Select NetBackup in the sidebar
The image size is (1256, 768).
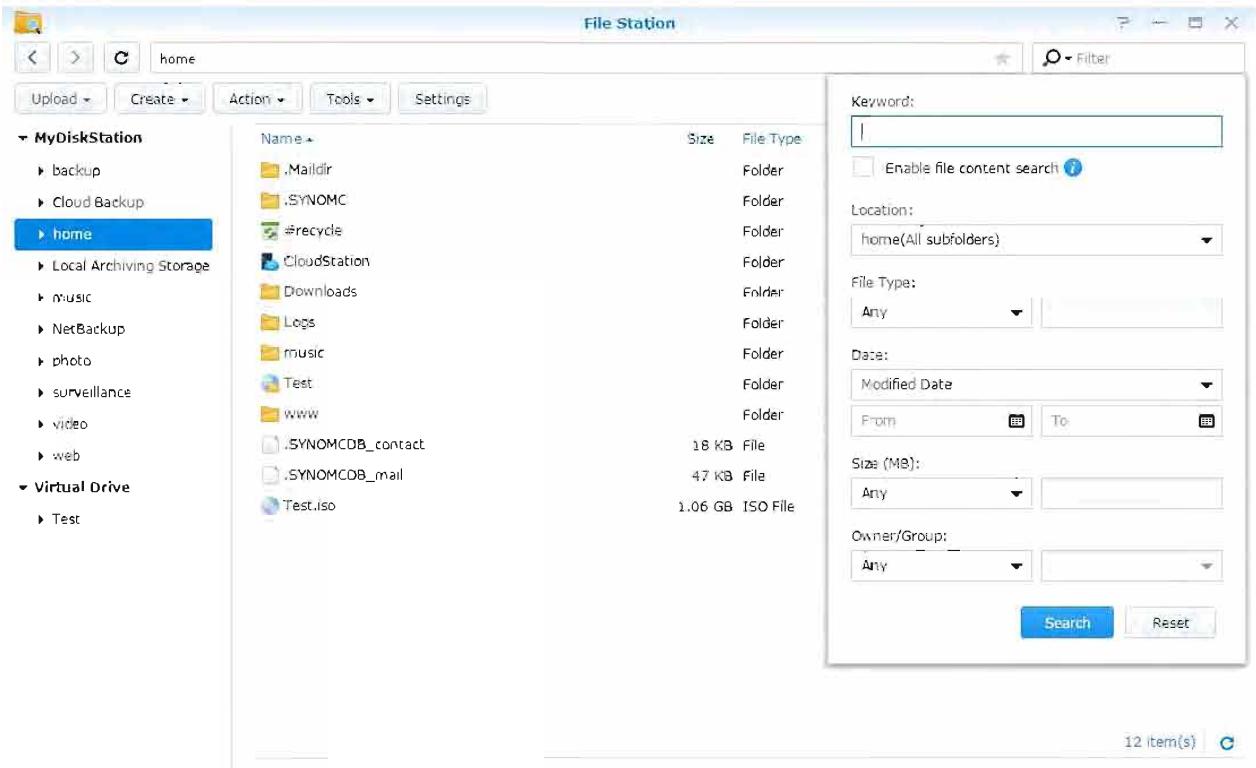88,329
